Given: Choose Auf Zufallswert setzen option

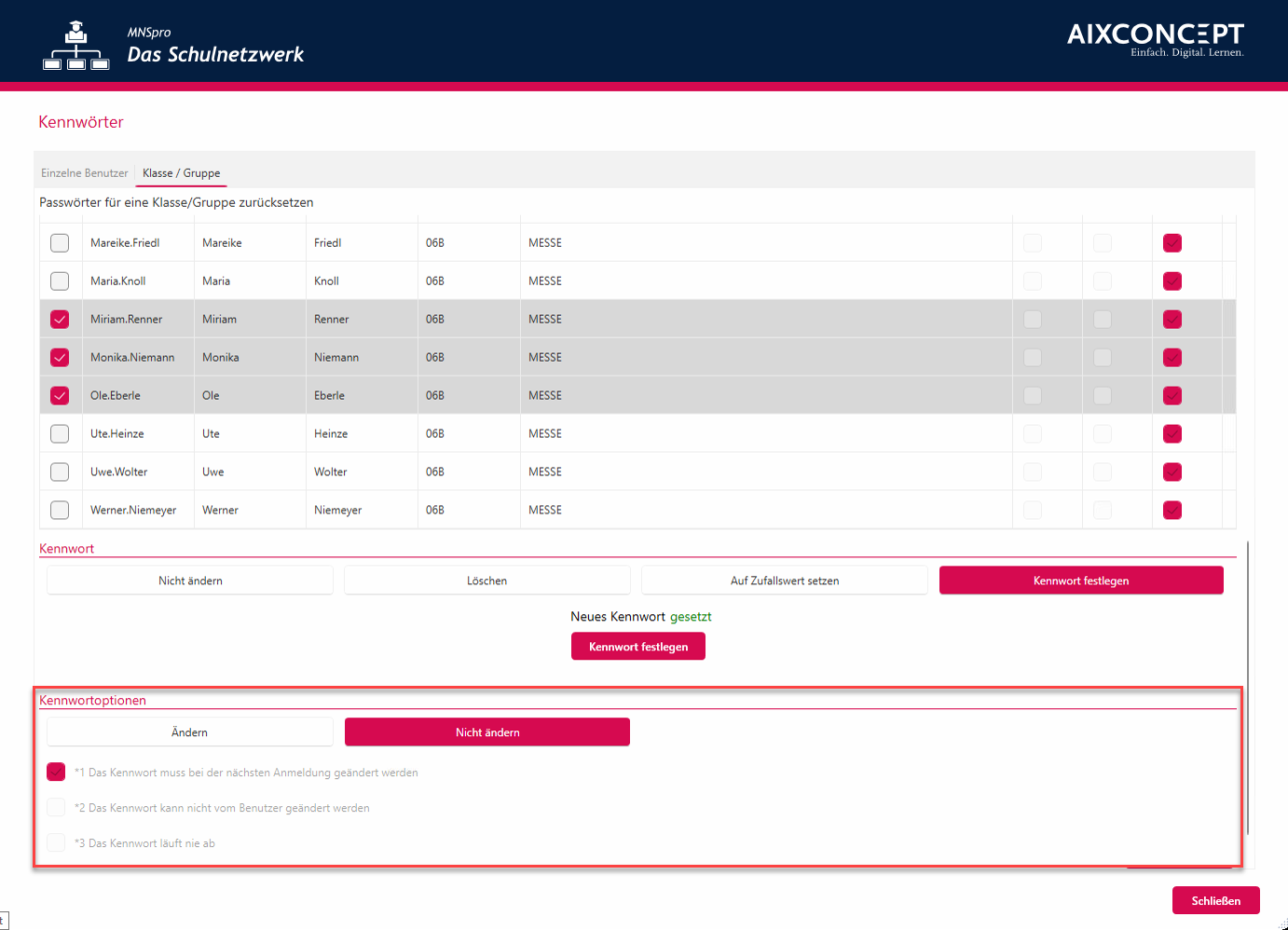Looking at the screenshot, I should coord(784,581).
